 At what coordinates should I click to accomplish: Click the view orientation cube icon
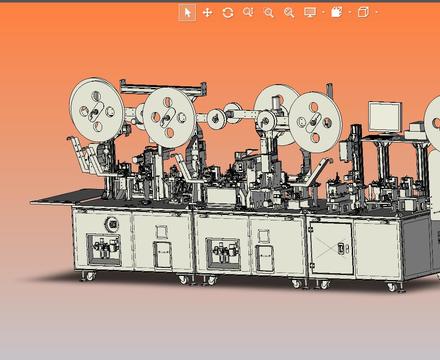(x=363, y=12)
